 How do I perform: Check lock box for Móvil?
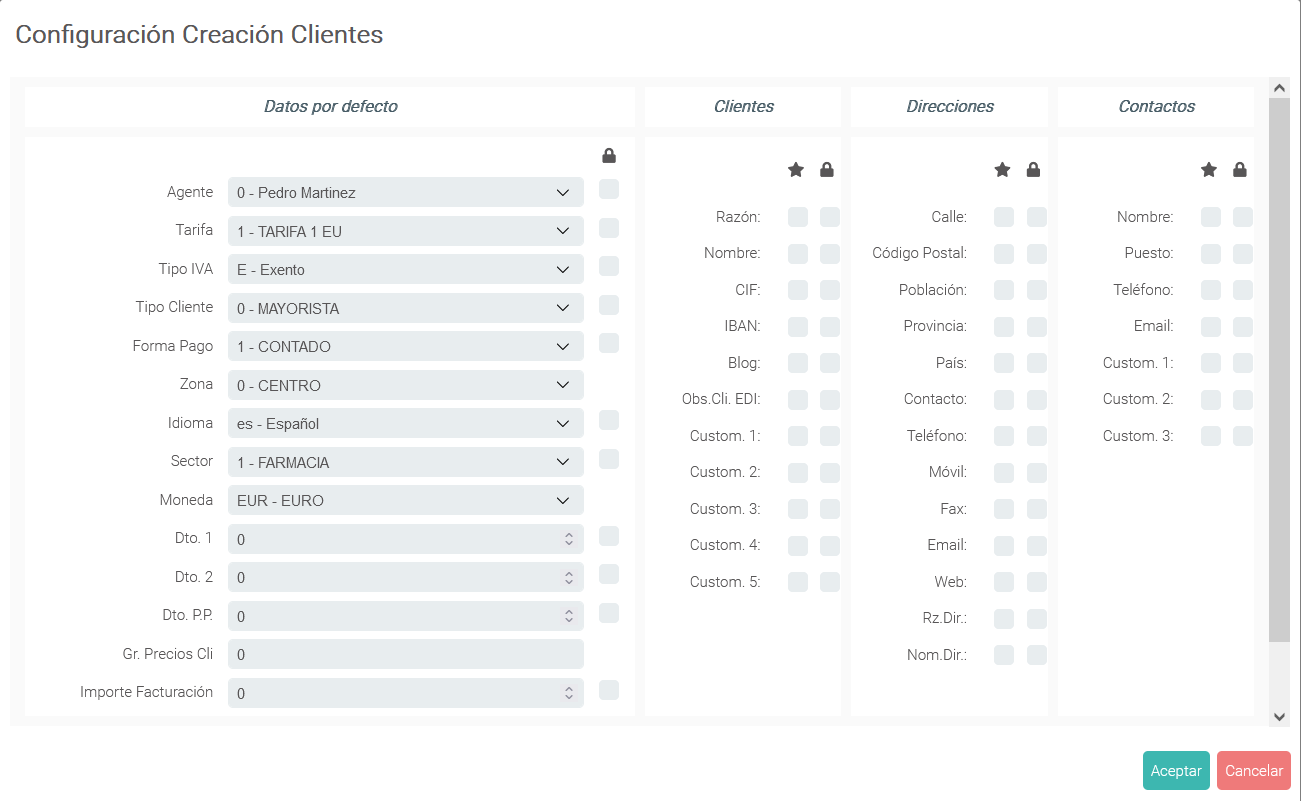[1037, 472]
